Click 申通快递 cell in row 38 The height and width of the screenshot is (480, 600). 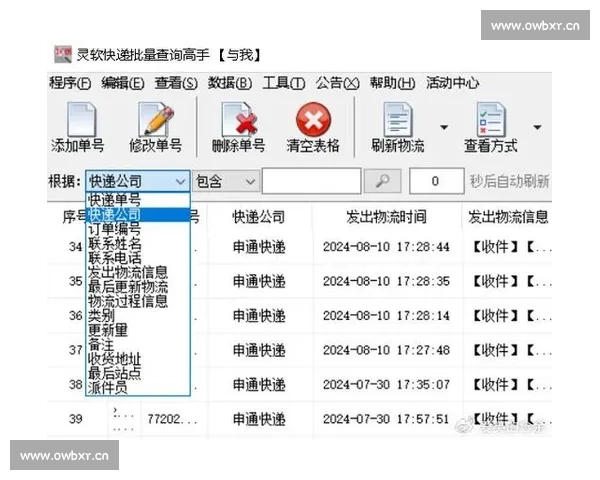click(259, 384)
